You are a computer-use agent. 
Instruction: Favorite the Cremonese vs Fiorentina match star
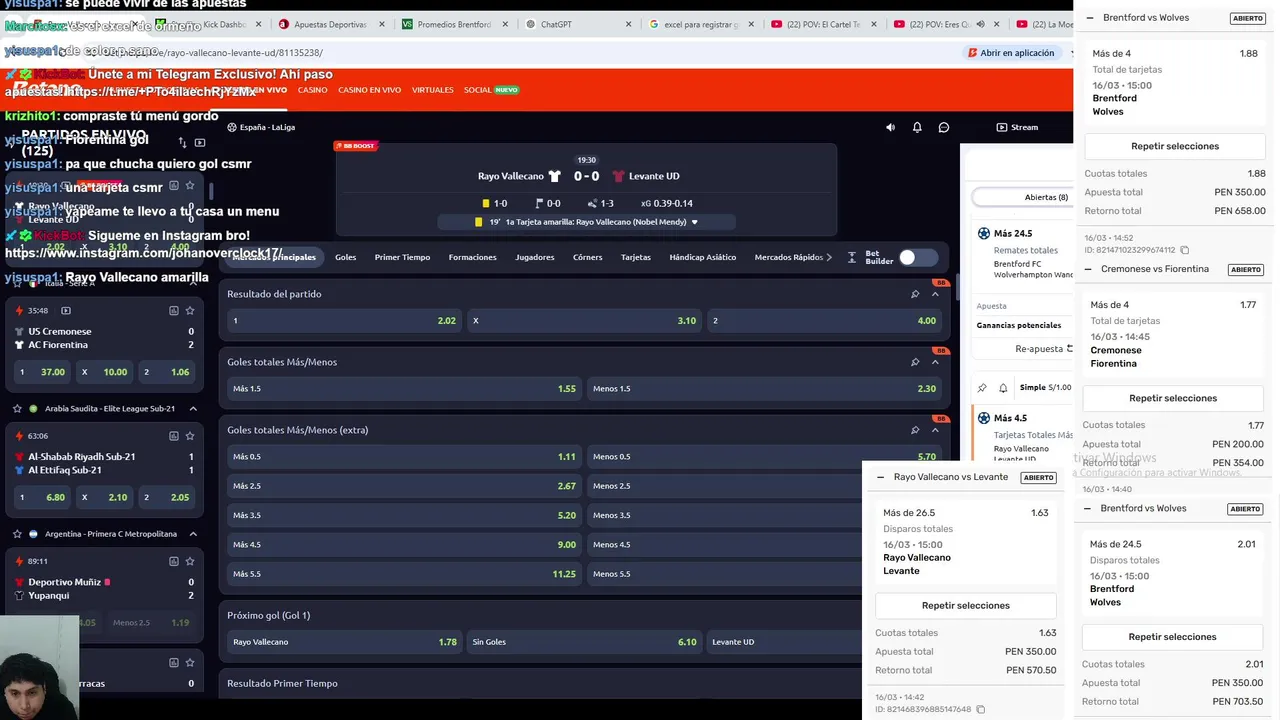click(x=190, y=310)
